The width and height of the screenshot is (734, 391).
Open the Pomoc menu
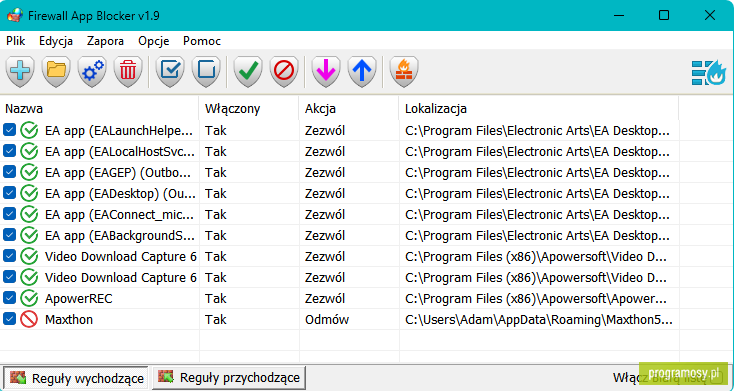point(202,41)
